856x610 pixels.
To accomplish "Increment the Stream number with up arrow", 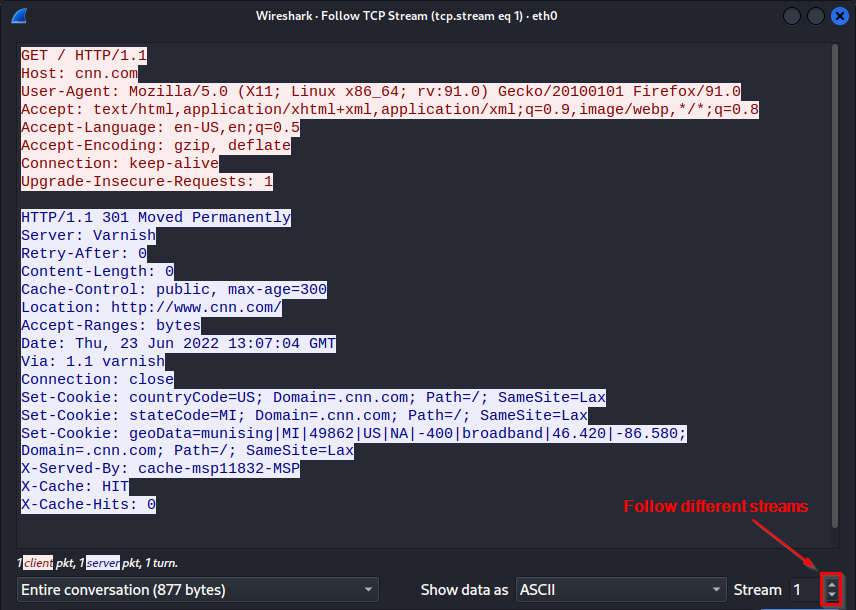I will (831, 584).
